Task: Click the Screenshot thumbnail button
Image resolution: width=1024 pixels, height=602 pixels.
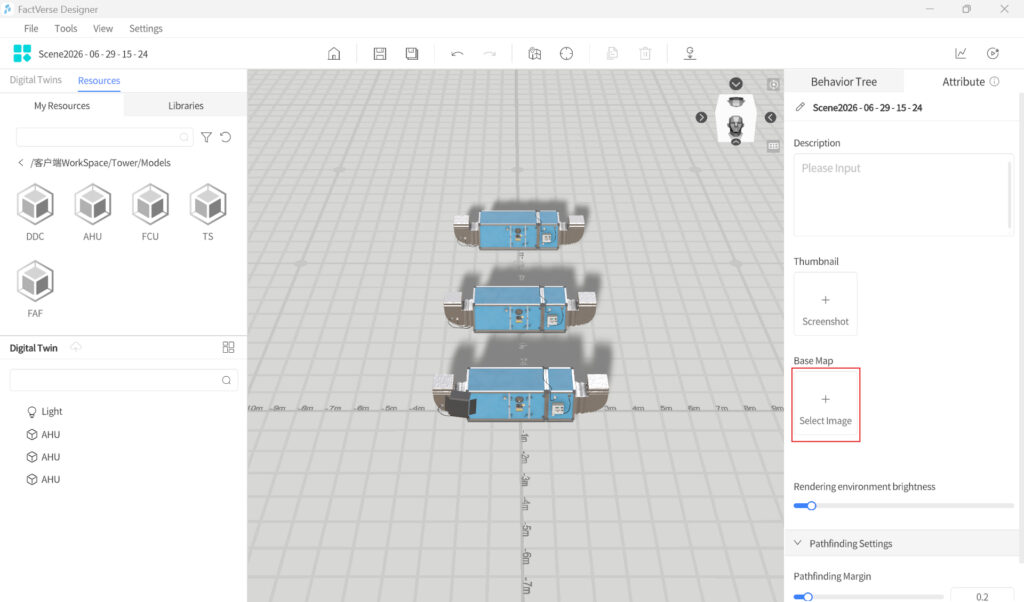Action: 825,304
